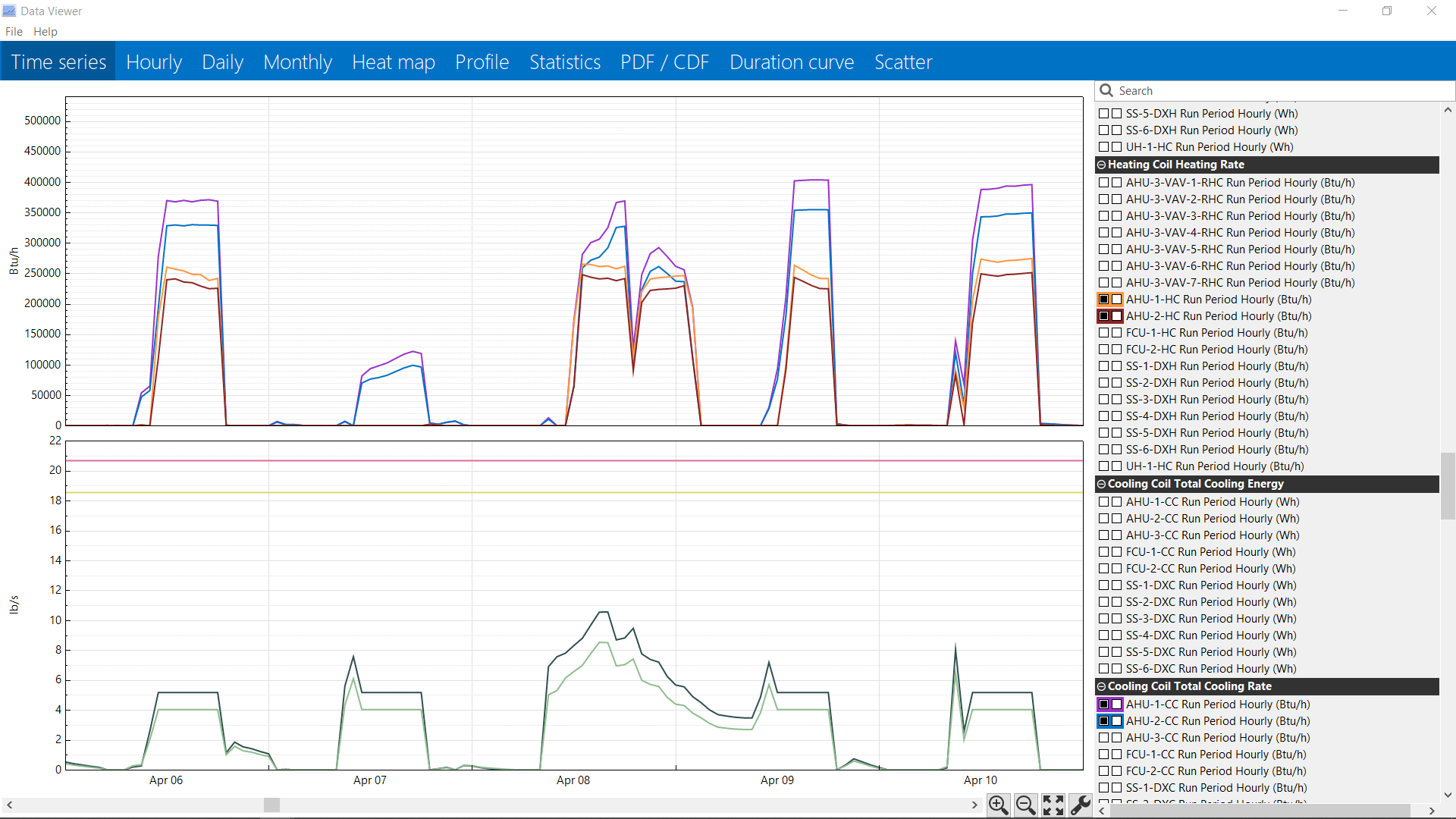Image resolution: width=1456 pixels, height=819 pixels.
Task: Open chart settings with the wrench icon
Action: (x=1080, y=805)
